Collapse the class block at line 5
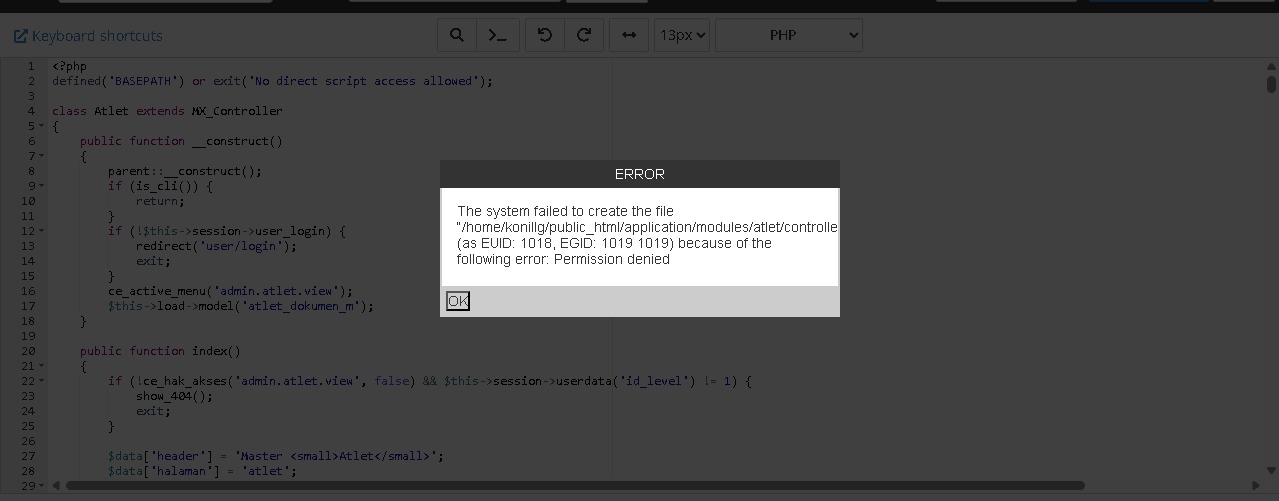This screenshot has width=1279, height=501. pyautogui.click(x=41, y=126)
